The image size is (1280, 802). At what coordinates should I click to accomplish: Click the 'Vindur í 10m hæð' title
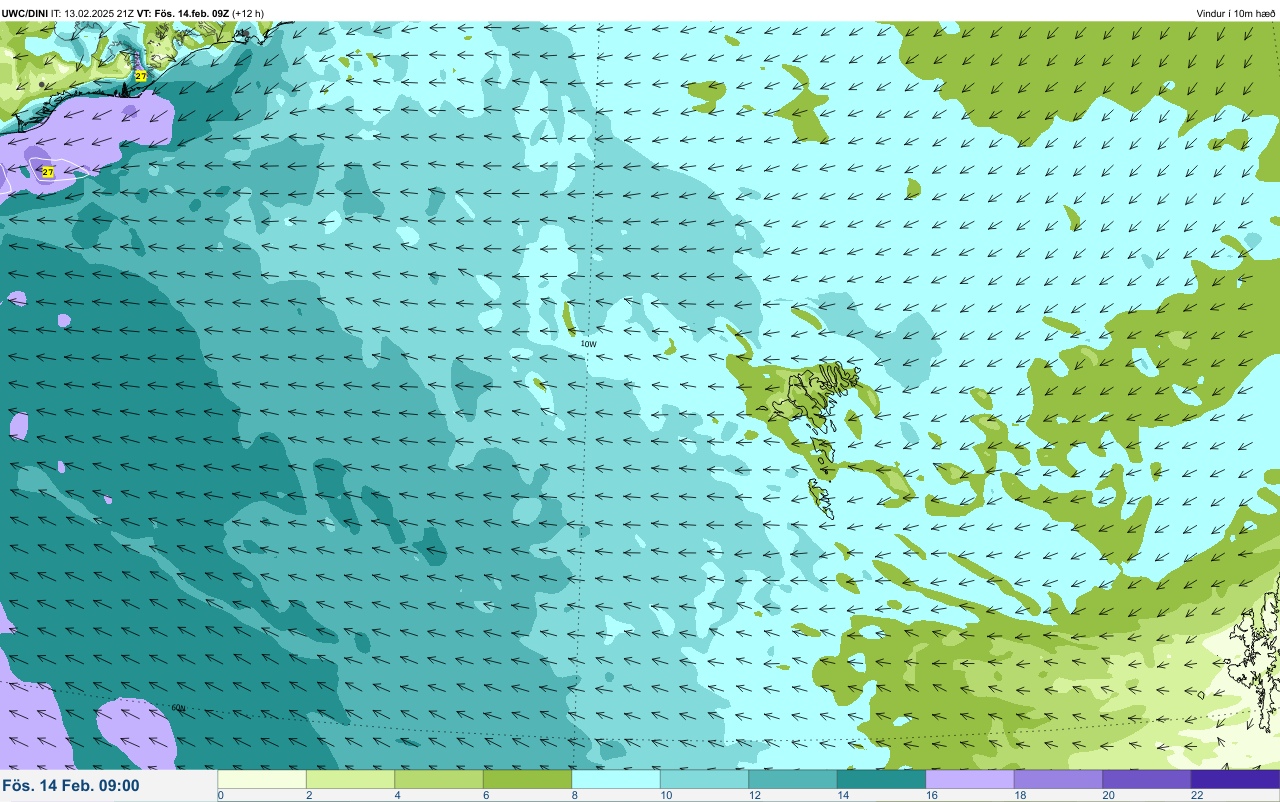tap(1235, 13)
